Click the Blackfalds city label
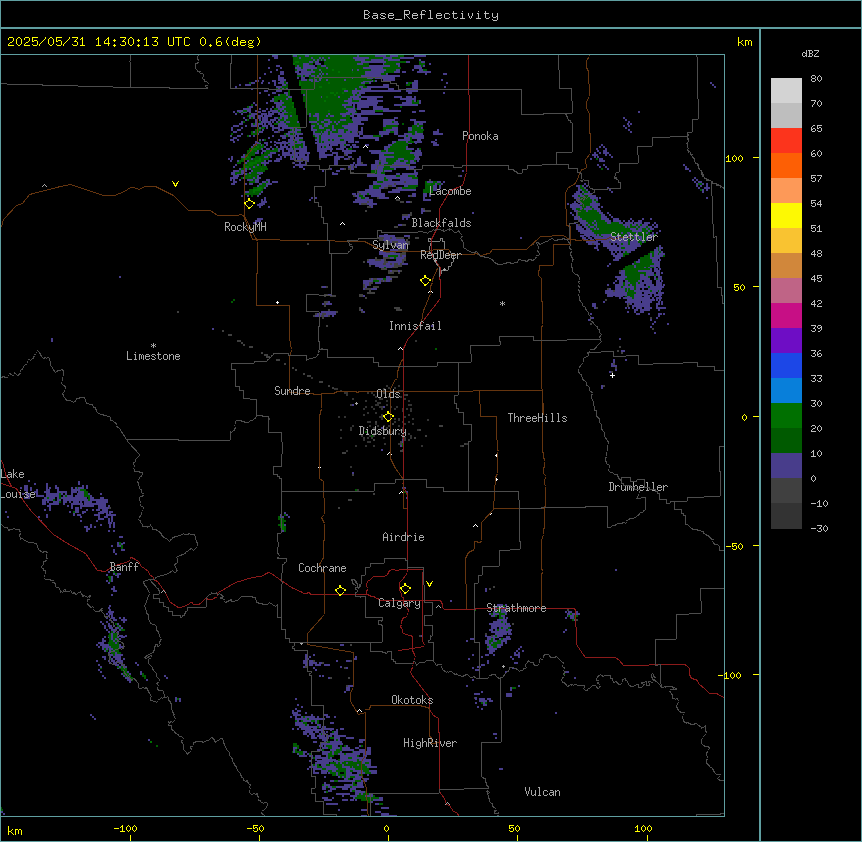This screenshot has height=842, width=862. [x=441, y=223]
